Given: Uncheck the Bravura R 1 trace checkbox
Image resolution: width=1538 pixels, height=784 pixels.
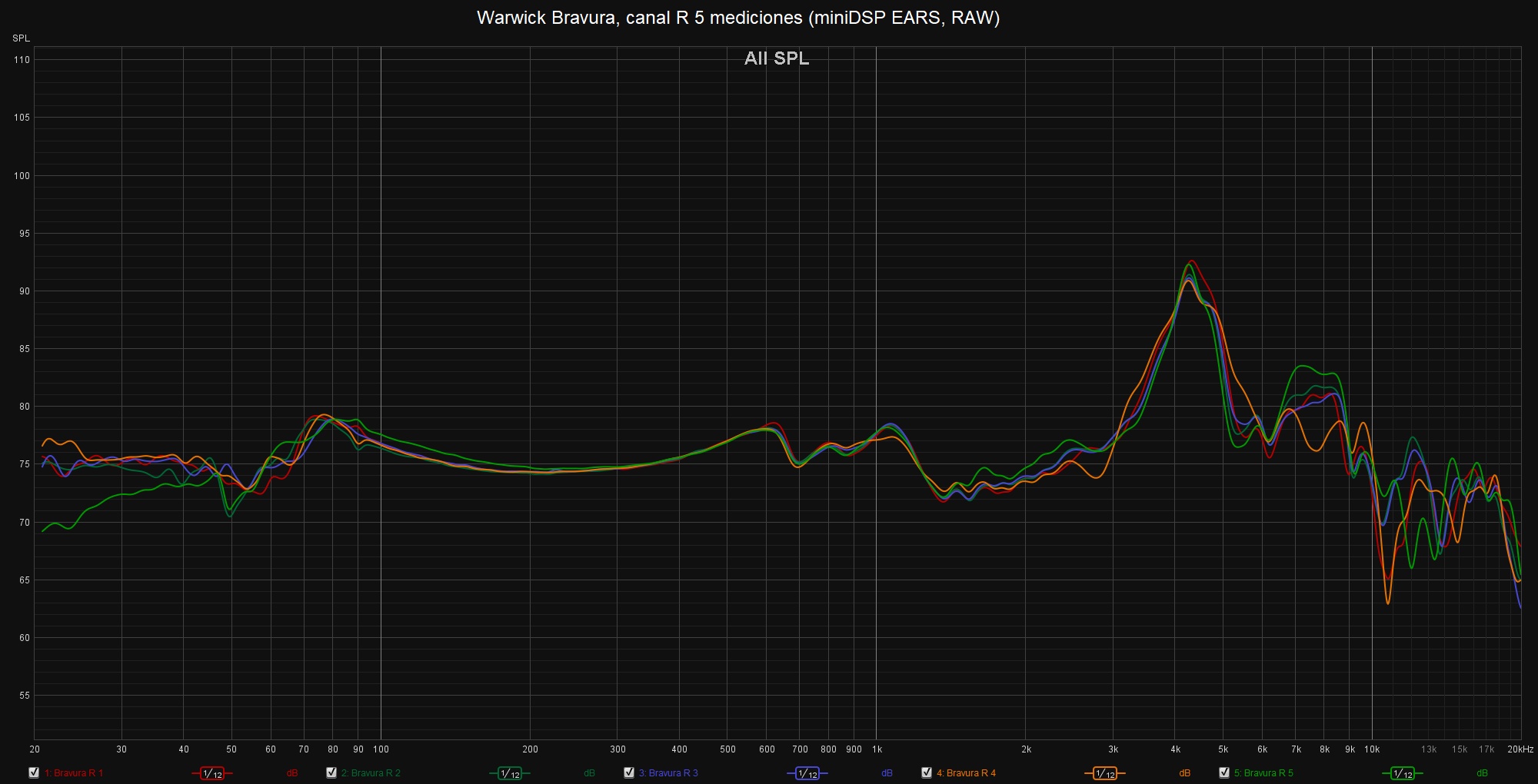Looking at the screenshot, I should pyautogui.click(x=34, y=772).
